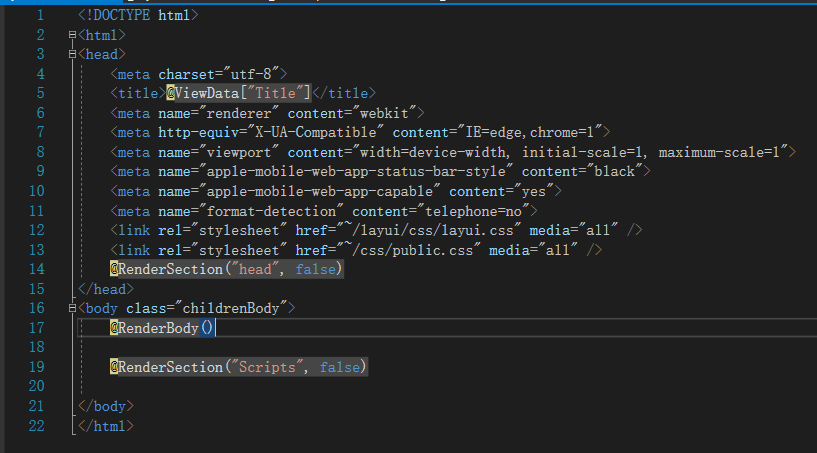Viewport: 817px width, 453px height.
Task: Collapse the body tag code block
Action: coord(72,308)
